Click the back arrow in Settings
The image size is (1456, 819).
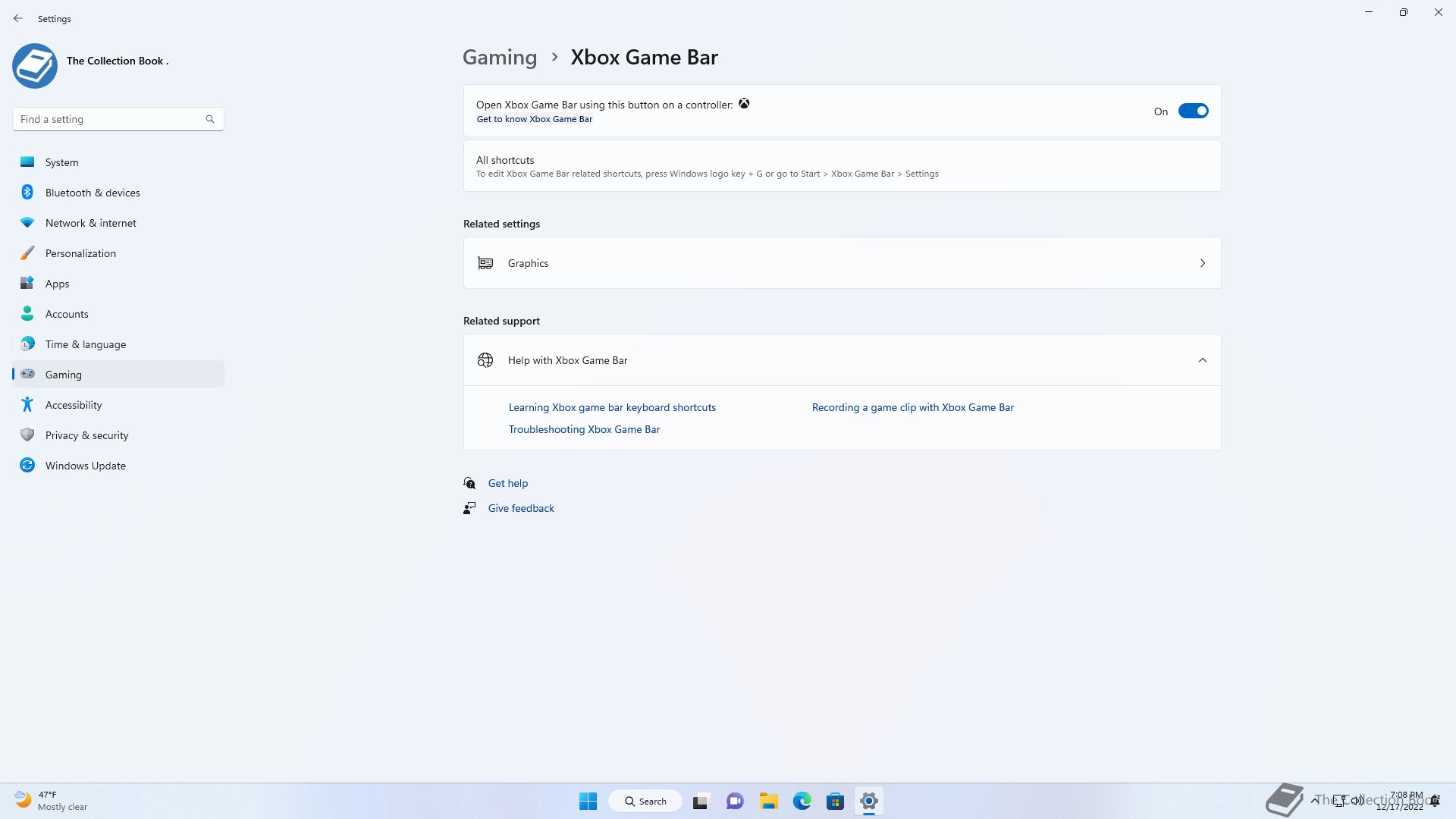click(18, 18)
